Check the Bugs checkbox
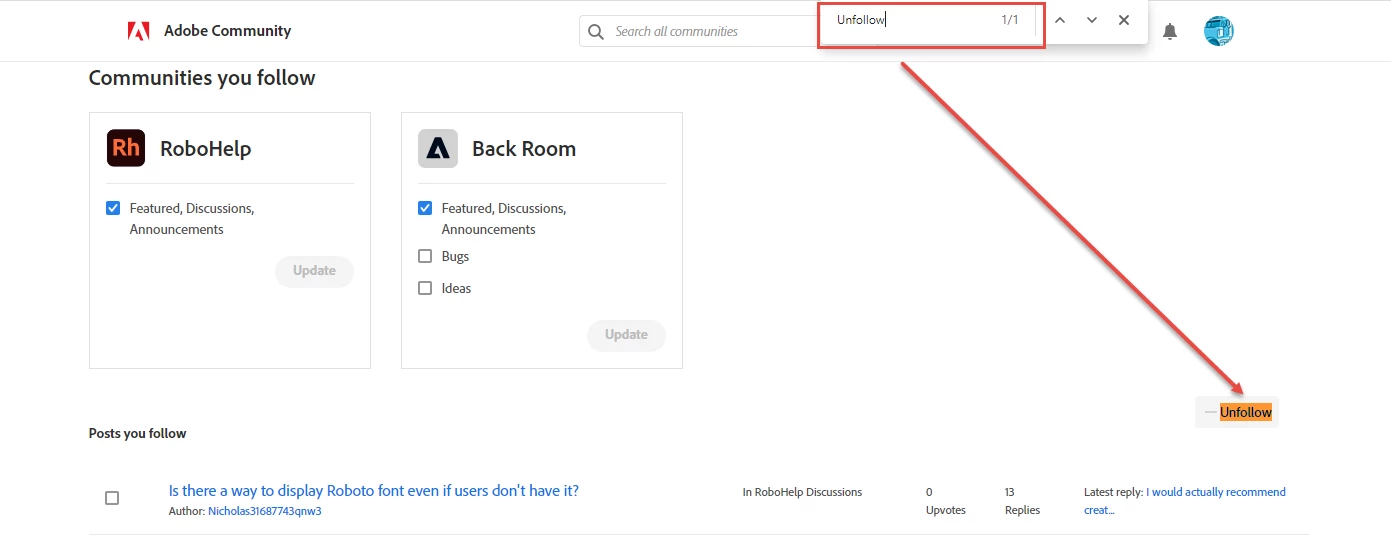1391x543 pixels. (x=425, y=256)
